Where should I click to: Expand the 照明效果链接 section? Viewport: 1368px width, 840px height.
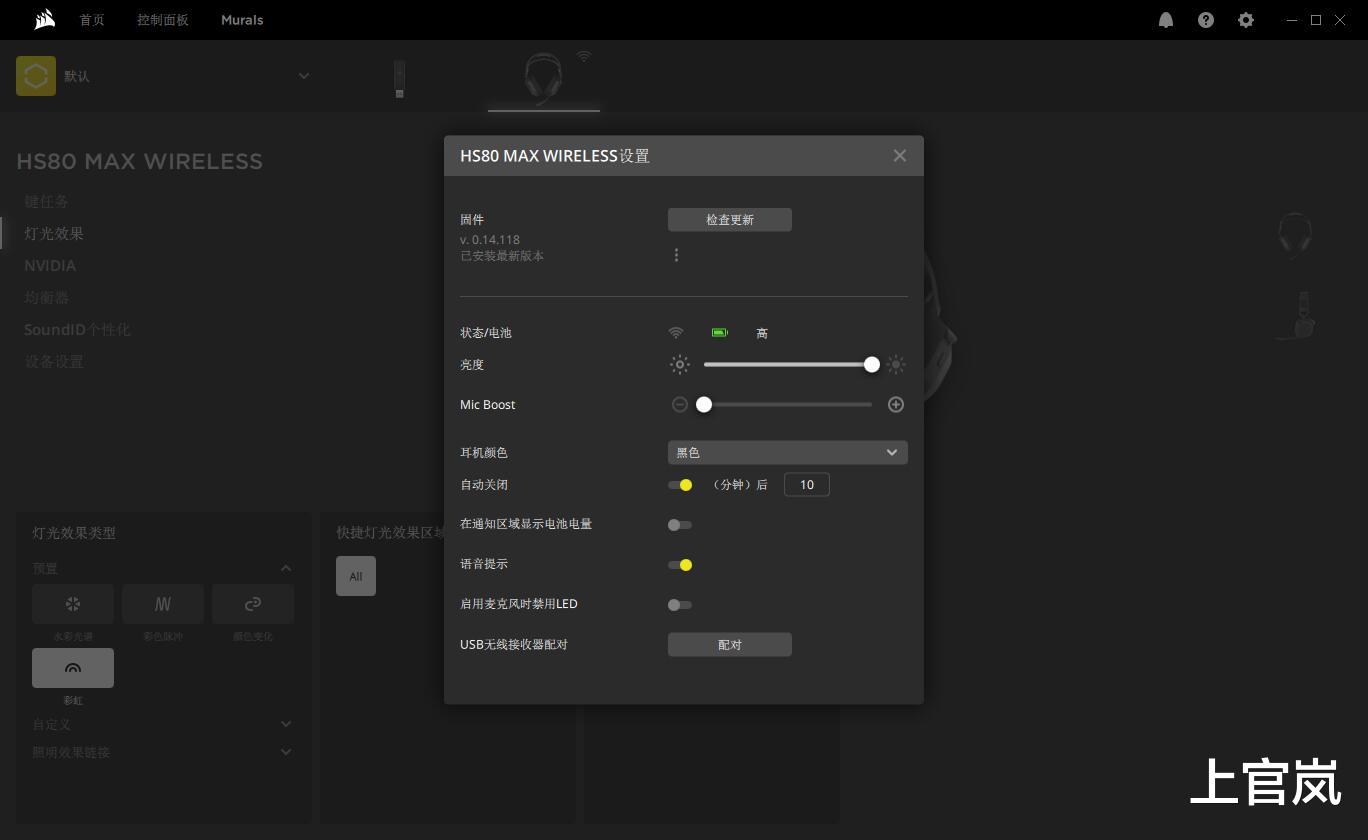(x=286, y=752)
